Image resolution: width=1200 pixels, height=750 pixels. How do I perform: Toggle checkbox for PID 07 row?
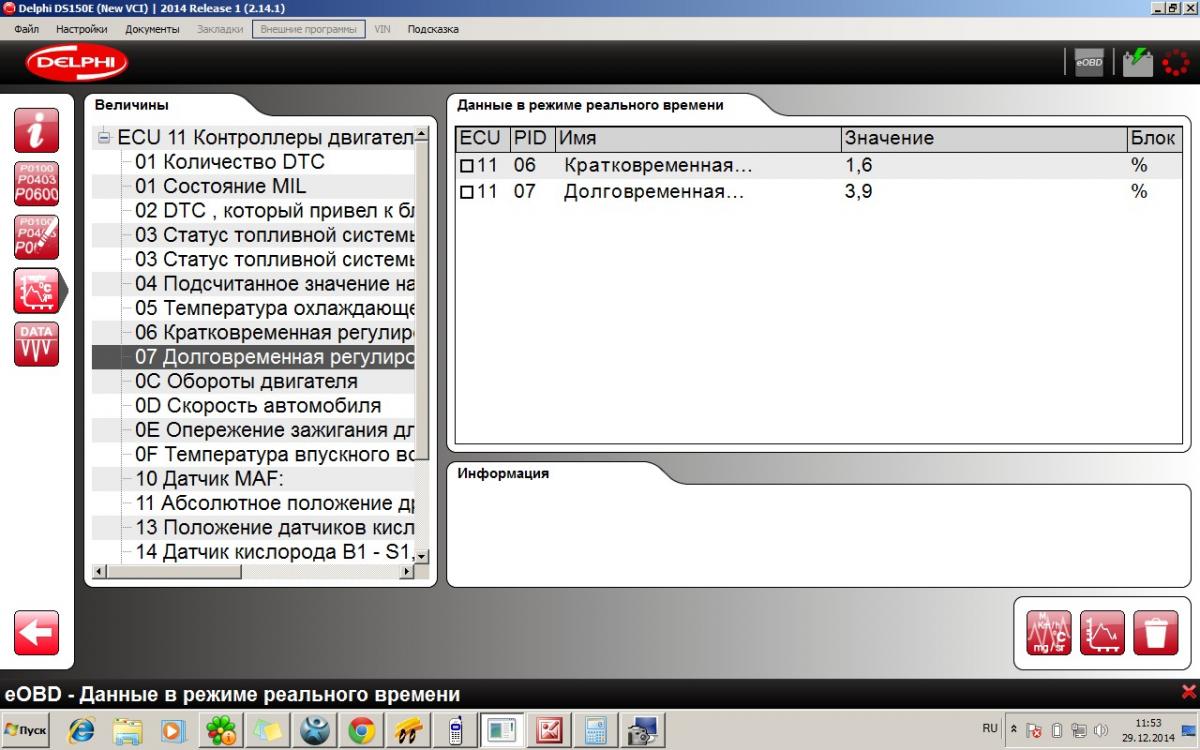466,191
